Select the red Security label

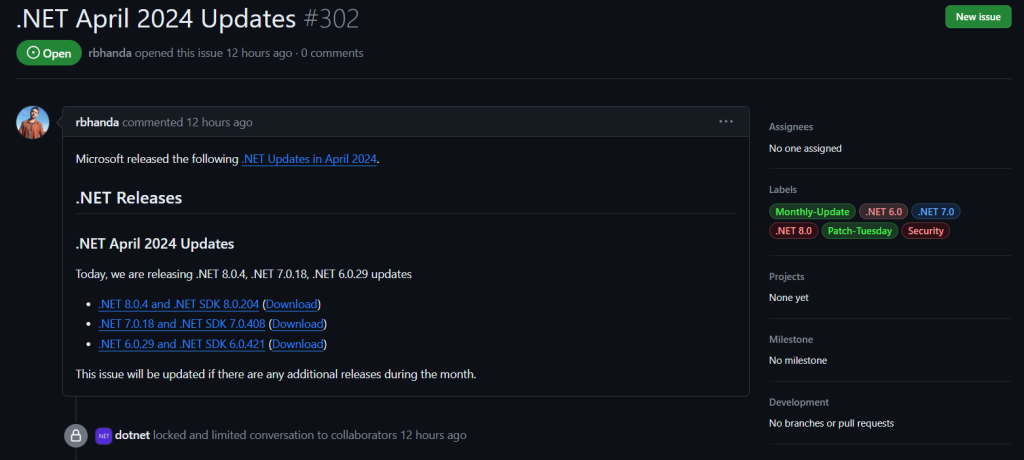pos(925,231)
